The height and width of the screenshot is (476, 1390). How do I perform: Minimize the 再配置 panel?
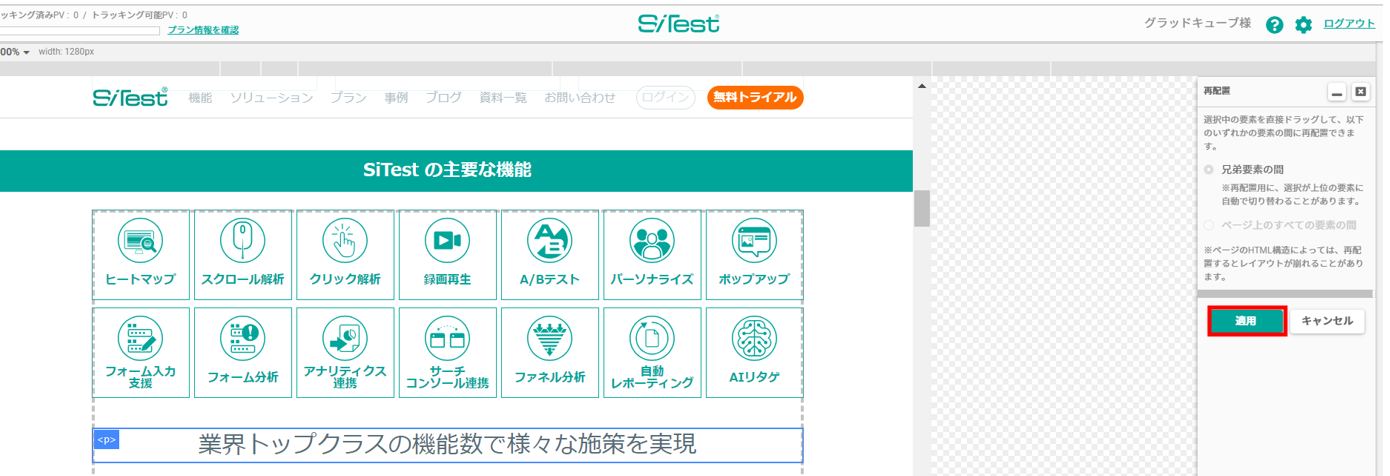(1337, 92)
